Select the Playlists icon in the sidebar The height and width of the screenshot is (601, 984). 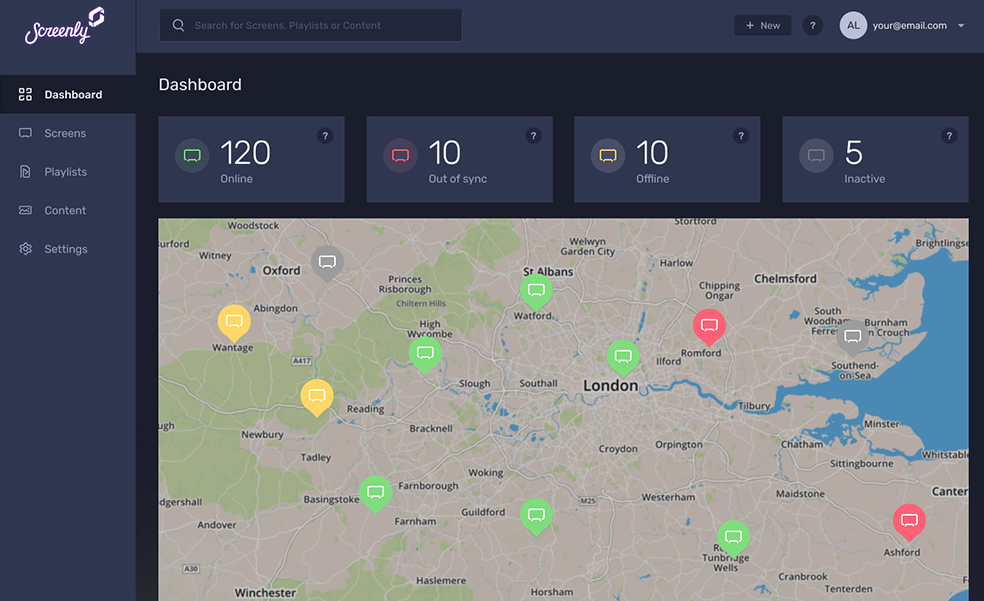(24, 171)
